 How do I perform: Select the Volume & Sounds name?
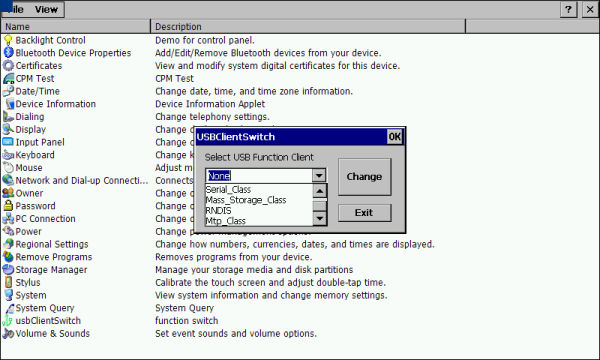(x=52, y=333)
